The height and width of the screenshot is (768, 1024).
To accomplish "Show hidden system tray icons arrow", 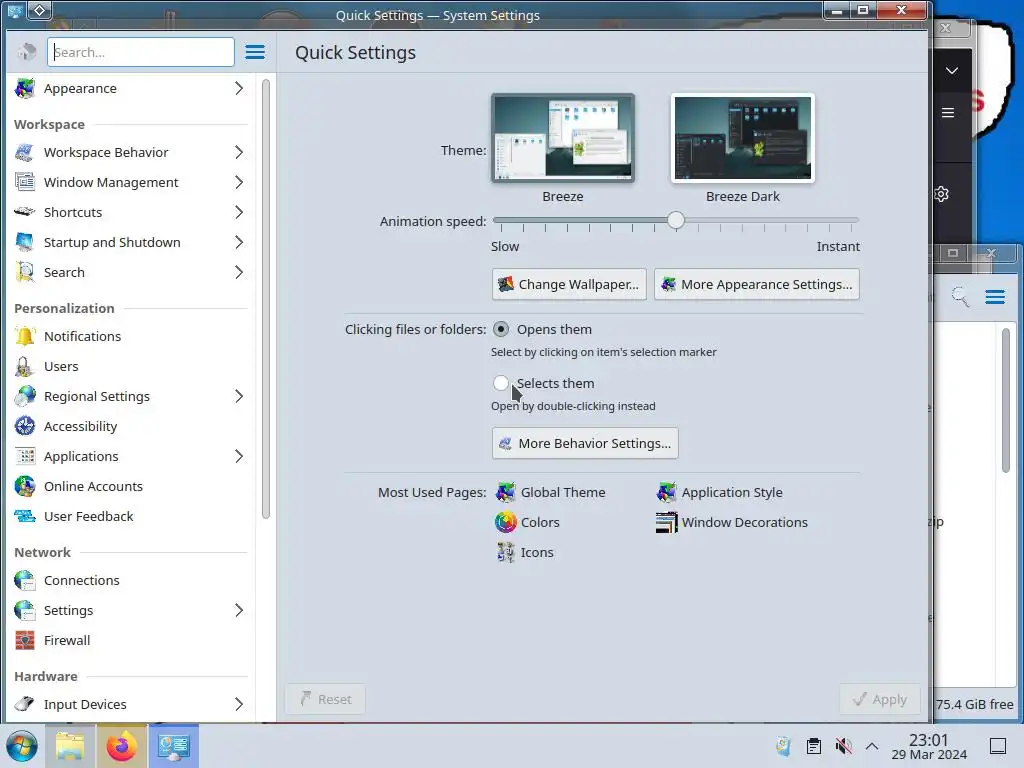I will [x=872, y=746].
